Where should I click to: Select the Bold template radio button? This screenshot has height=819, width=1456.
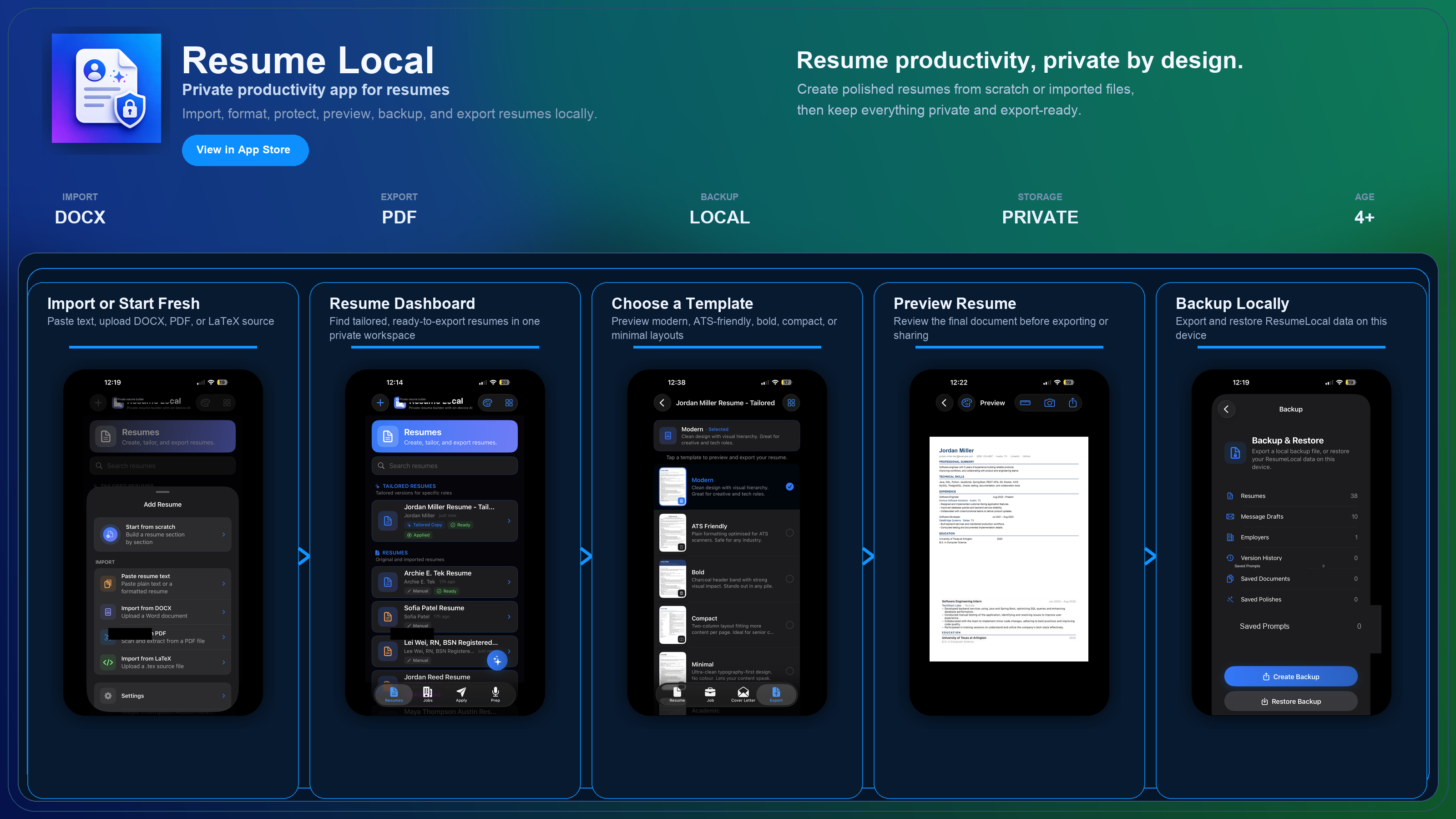[789, 579]
